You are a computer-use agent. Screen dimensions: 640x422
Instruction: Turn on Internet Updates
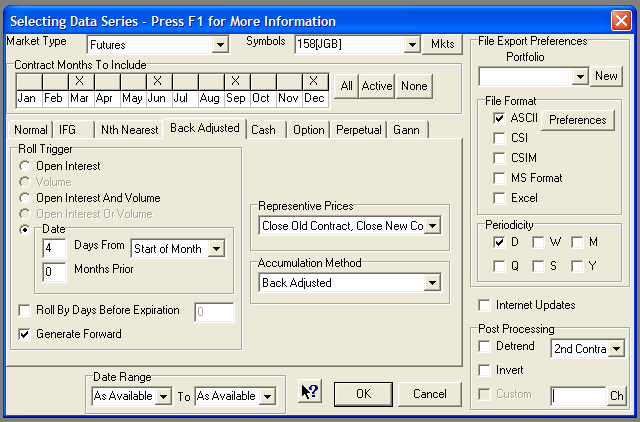click(484, 305)
